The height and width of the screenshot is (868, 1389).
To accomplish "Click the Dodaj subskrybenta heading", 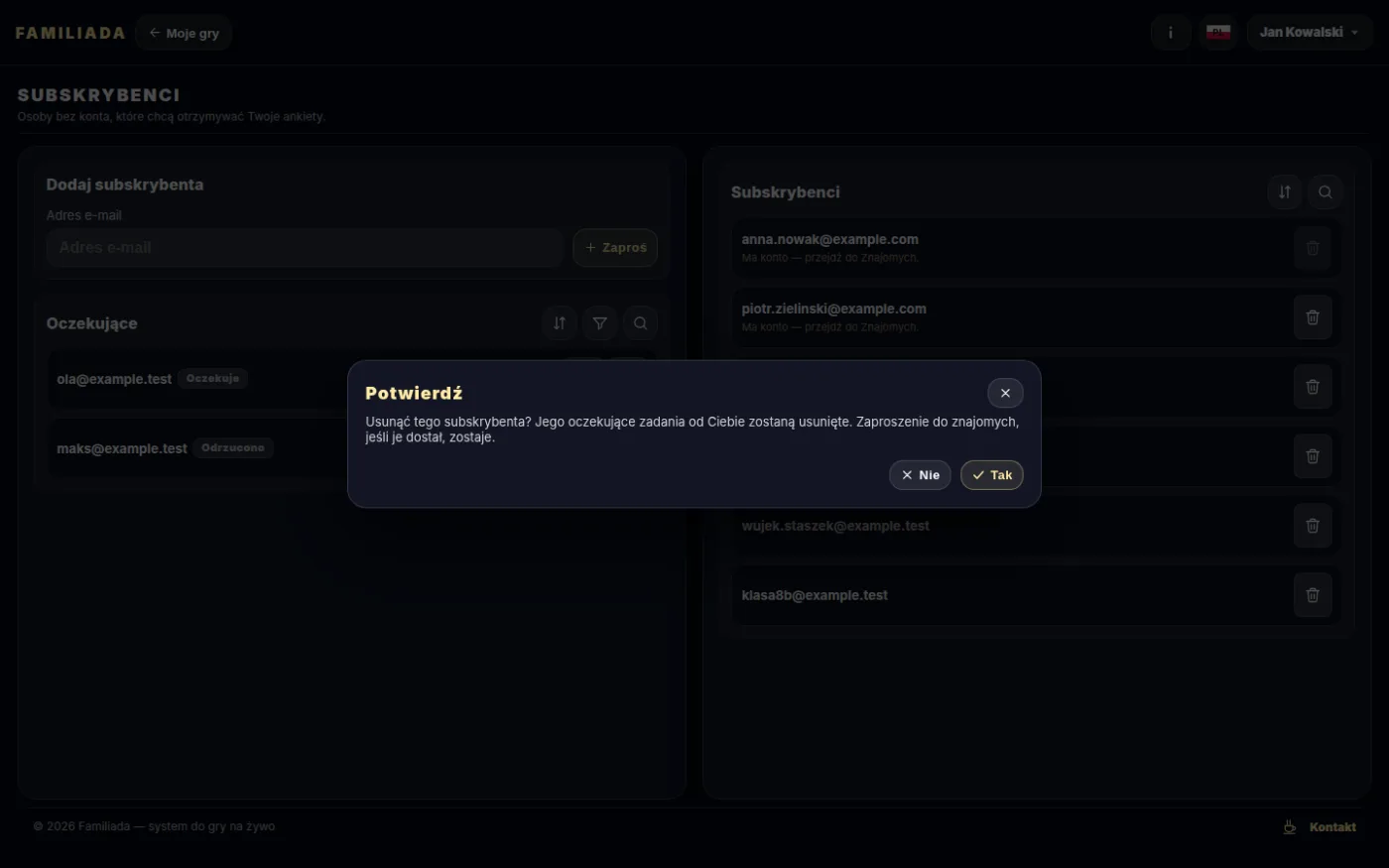I will [125, 185].
